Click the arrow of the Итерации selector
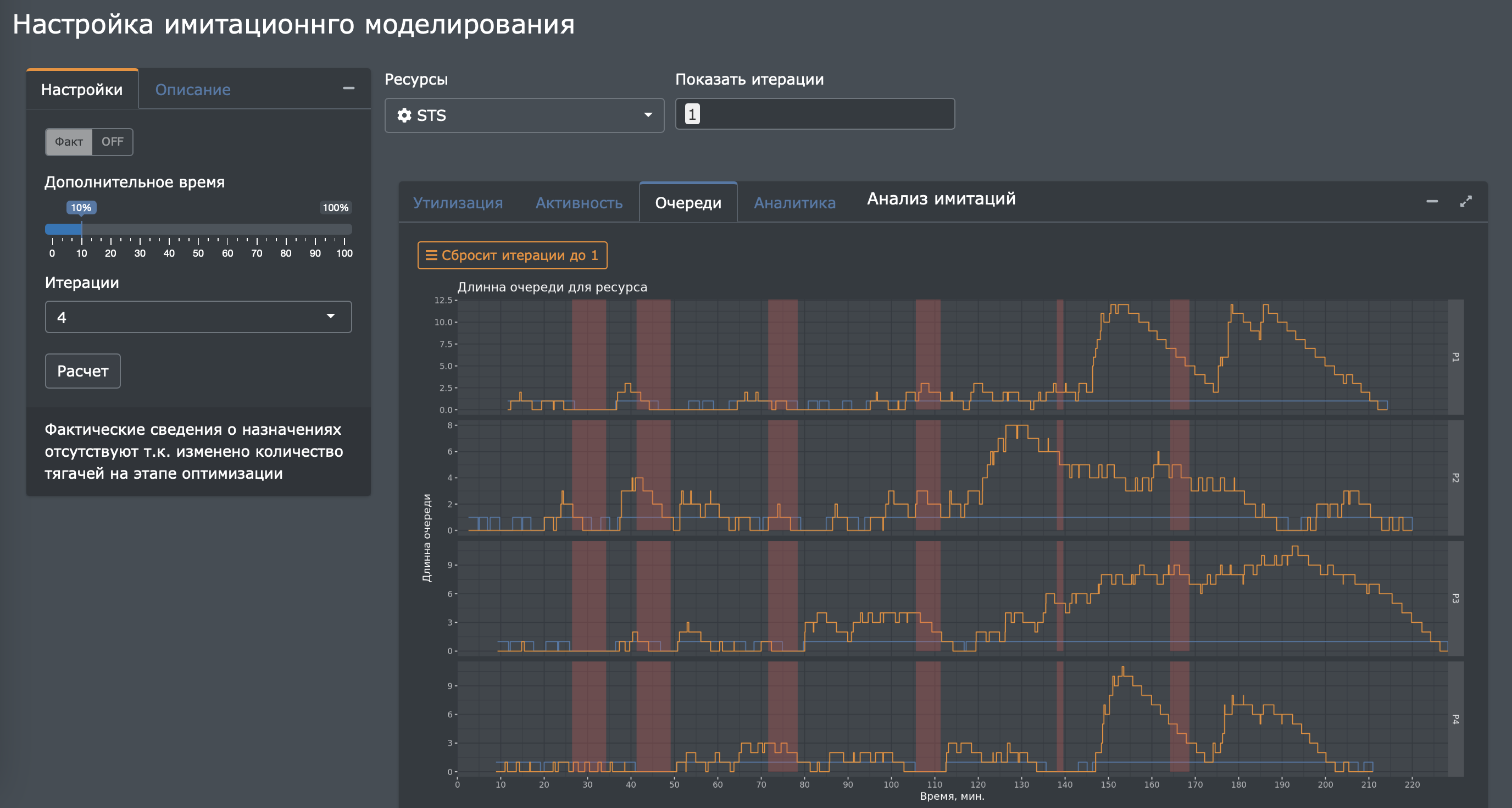The image size is (1512, 808). pyautogui.click(x=330, y=317)
